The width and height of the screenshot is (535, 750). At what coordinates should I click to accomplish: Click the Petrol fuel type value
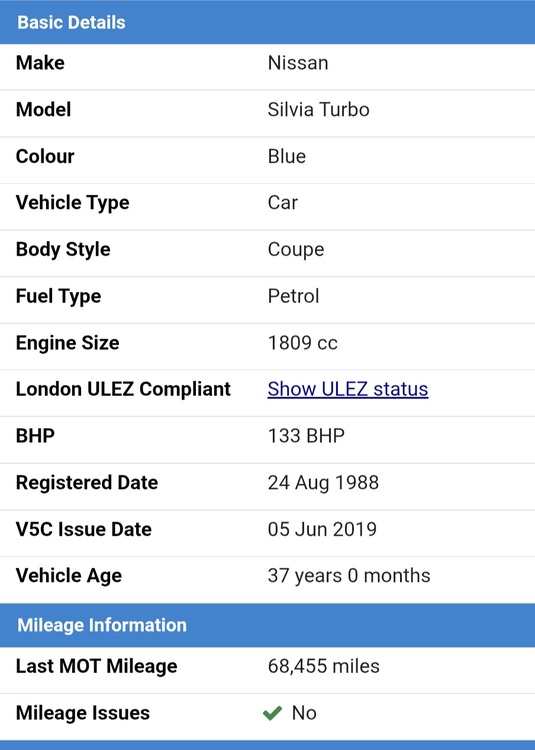[293, 296]
